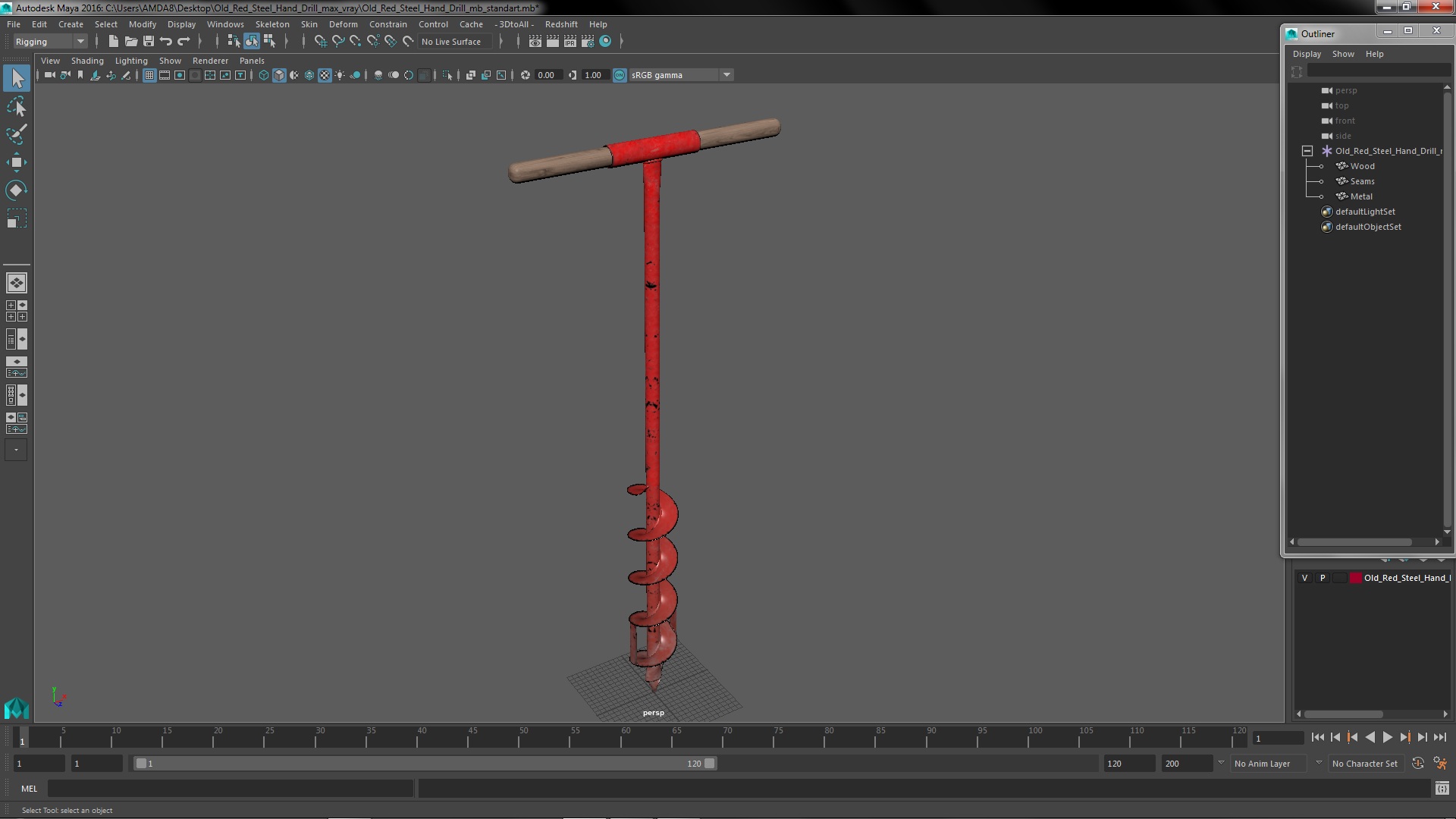
Task: Toggle textured display in viewport
Action: click(325, 75)
